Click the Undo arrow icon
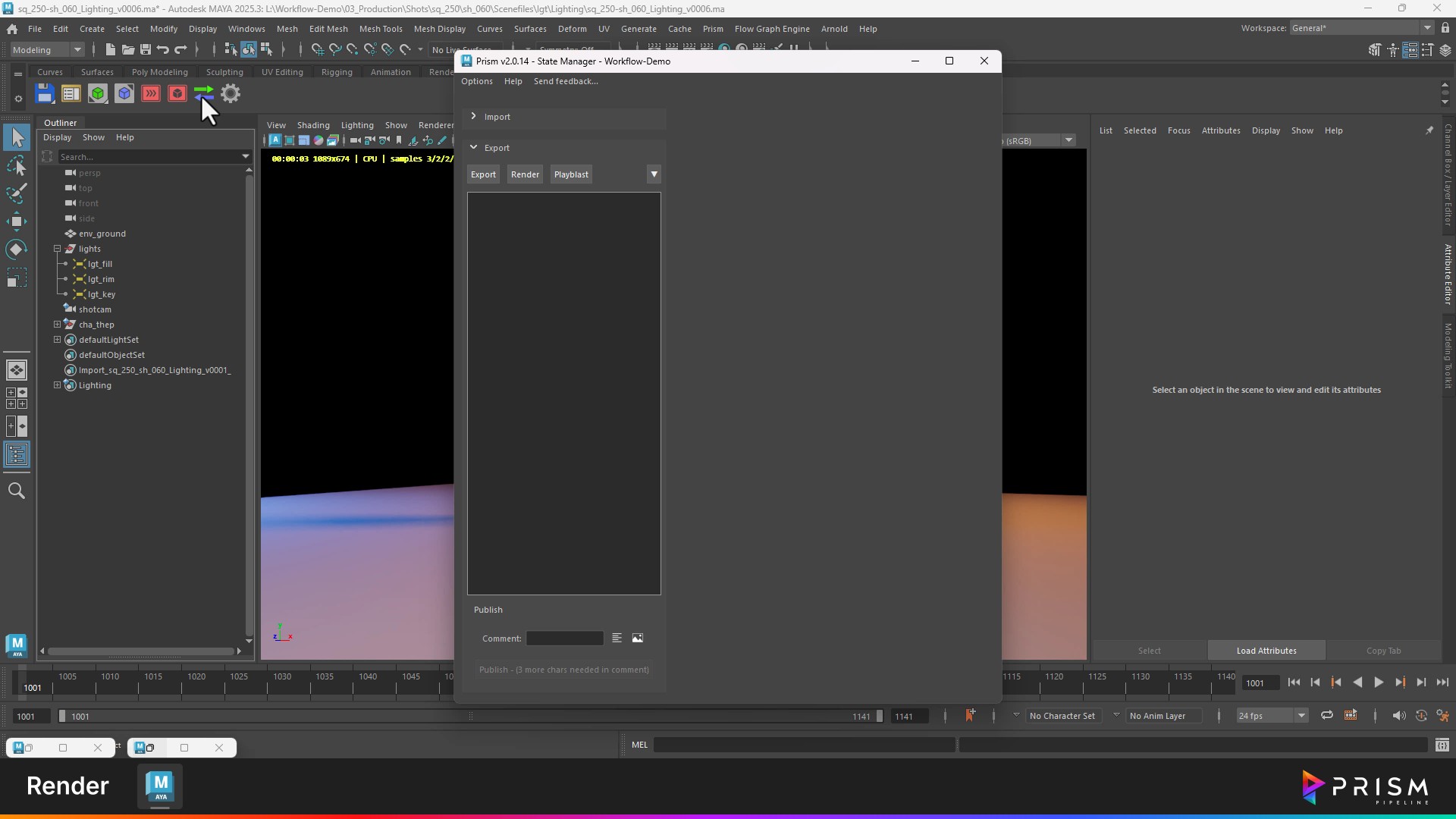The width and height of the screenshot is (1456, 819). (162, 49)
